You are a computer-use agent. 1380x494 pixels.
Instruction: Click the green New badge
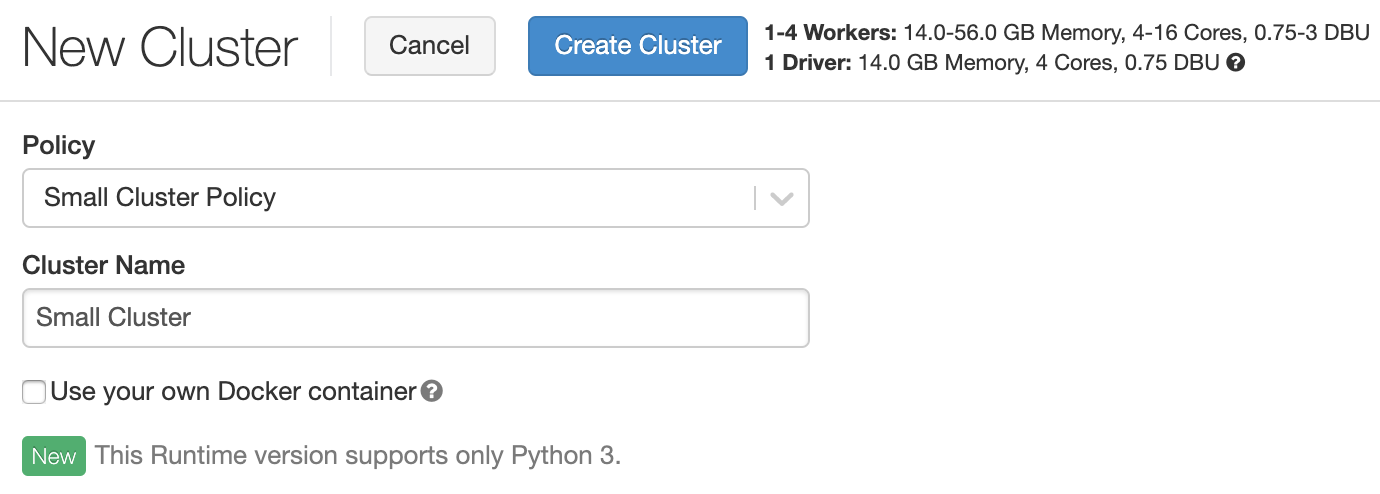(54, 456)
